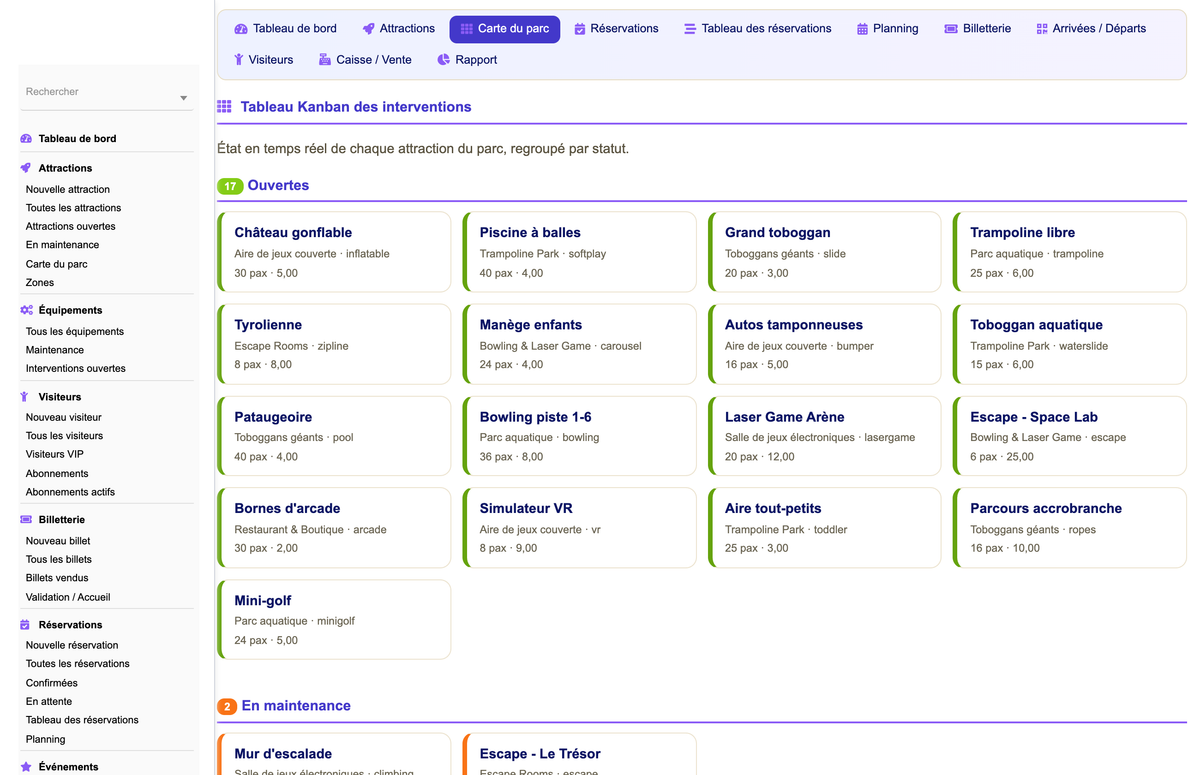Click sidebar rocket icon next to Attractions
Screen dimensions: 1200x775
pyautogui.click(x=26, y=168)
